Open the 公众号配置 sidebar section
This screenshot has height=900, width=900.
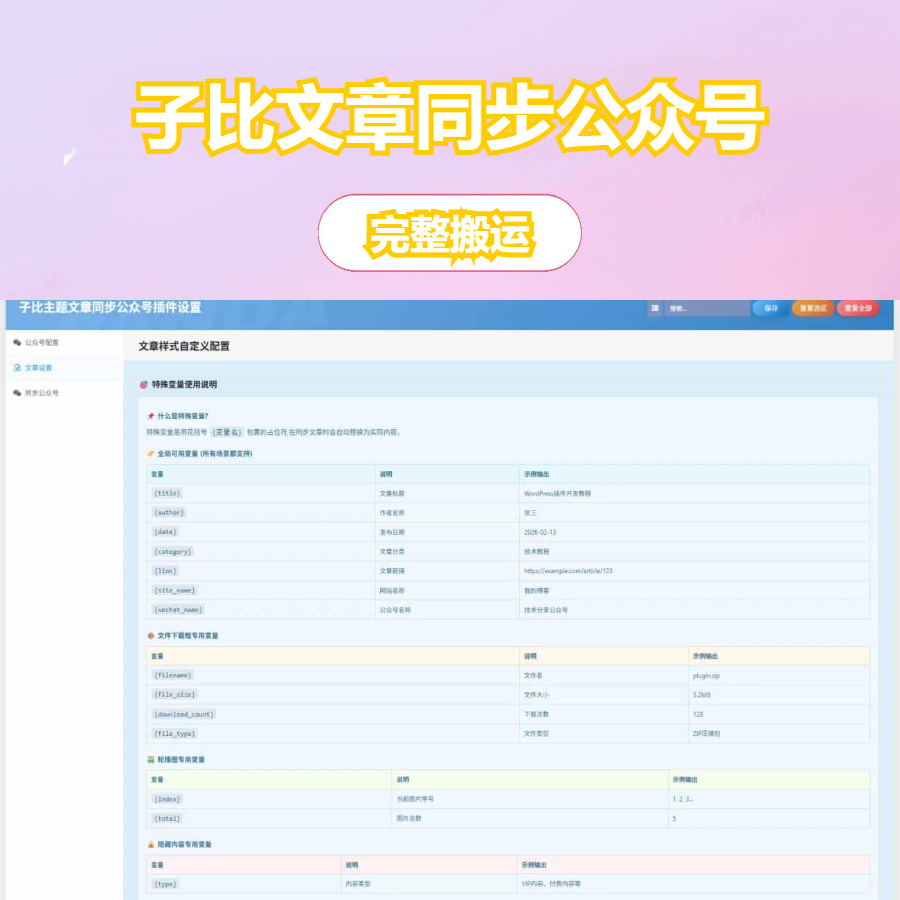[x=64, y=343]
